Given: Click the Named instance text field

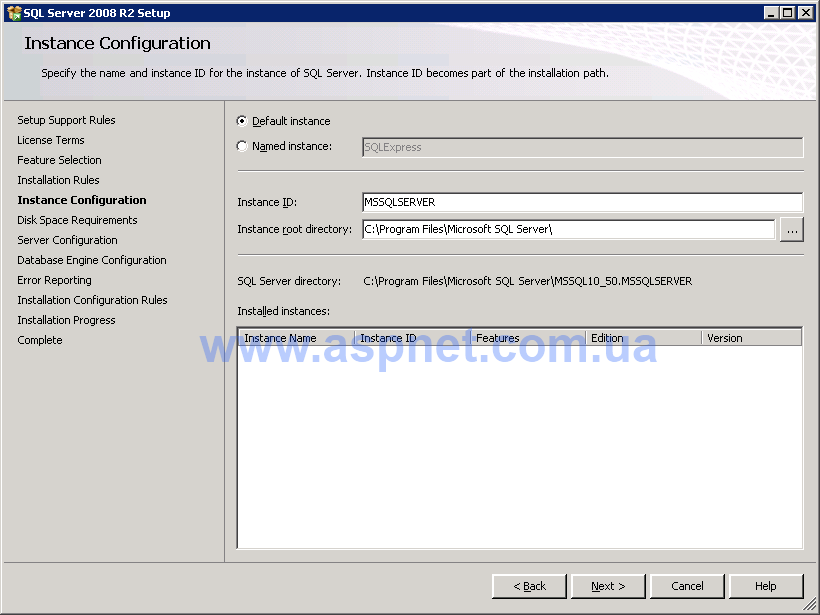Looking at the screenshot, I should (582, 147).
